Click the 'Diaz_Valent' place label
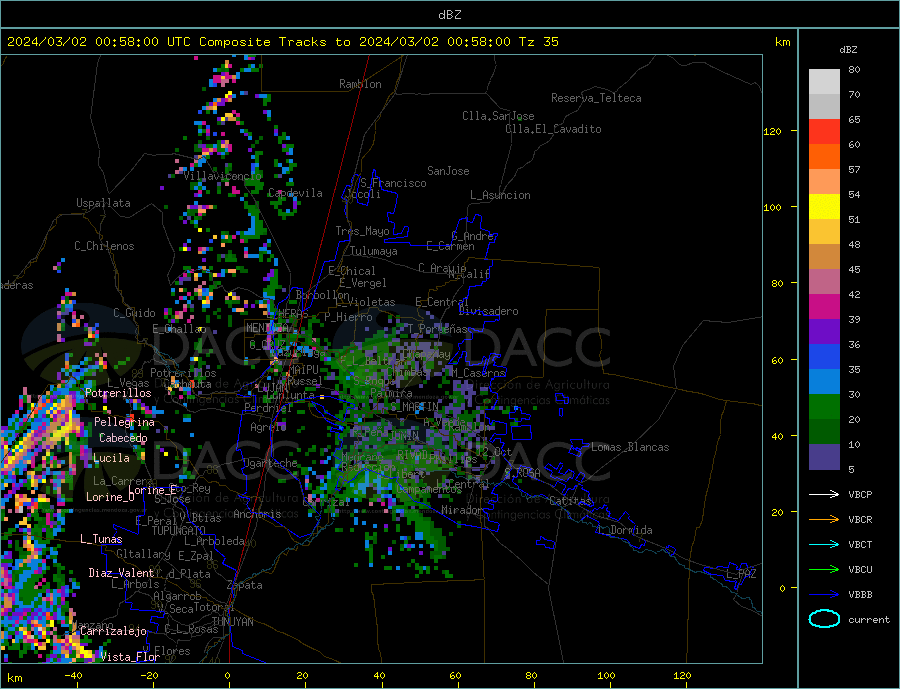The height and width of the screenshot is (689, 900). tap(121, 573)
